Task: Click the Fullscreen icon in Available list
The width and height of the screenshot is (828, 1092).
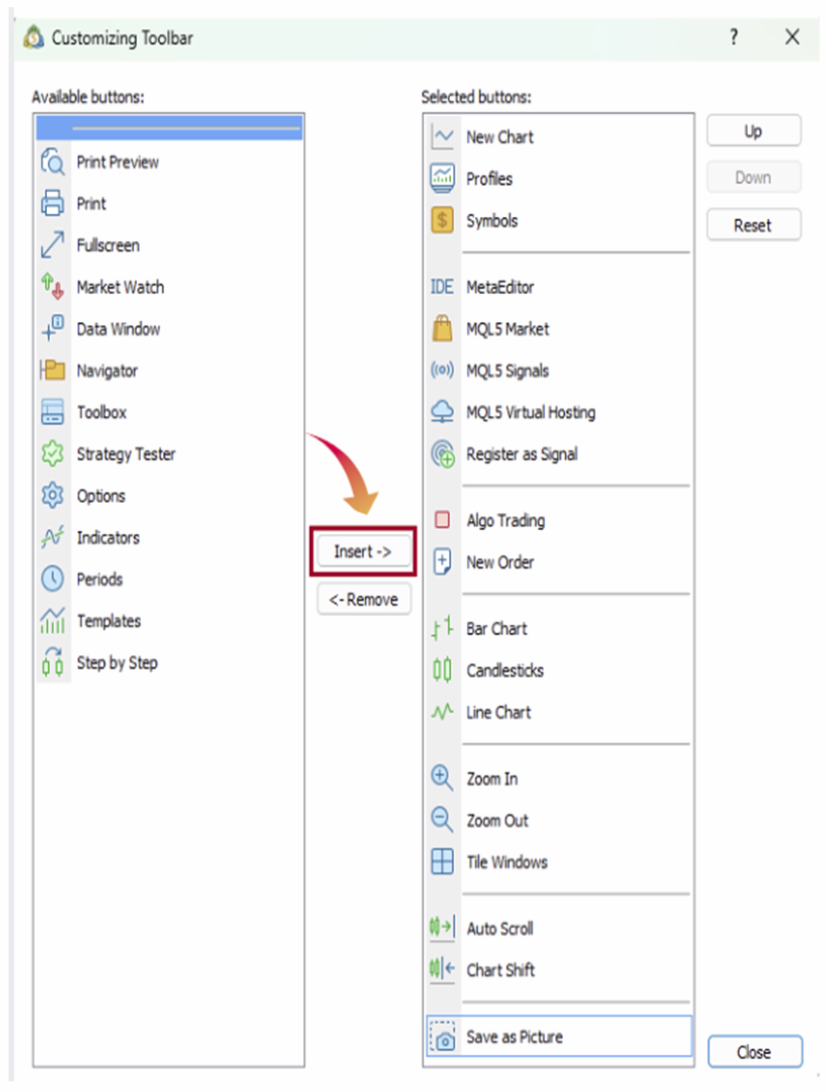Action: [53, 245]
